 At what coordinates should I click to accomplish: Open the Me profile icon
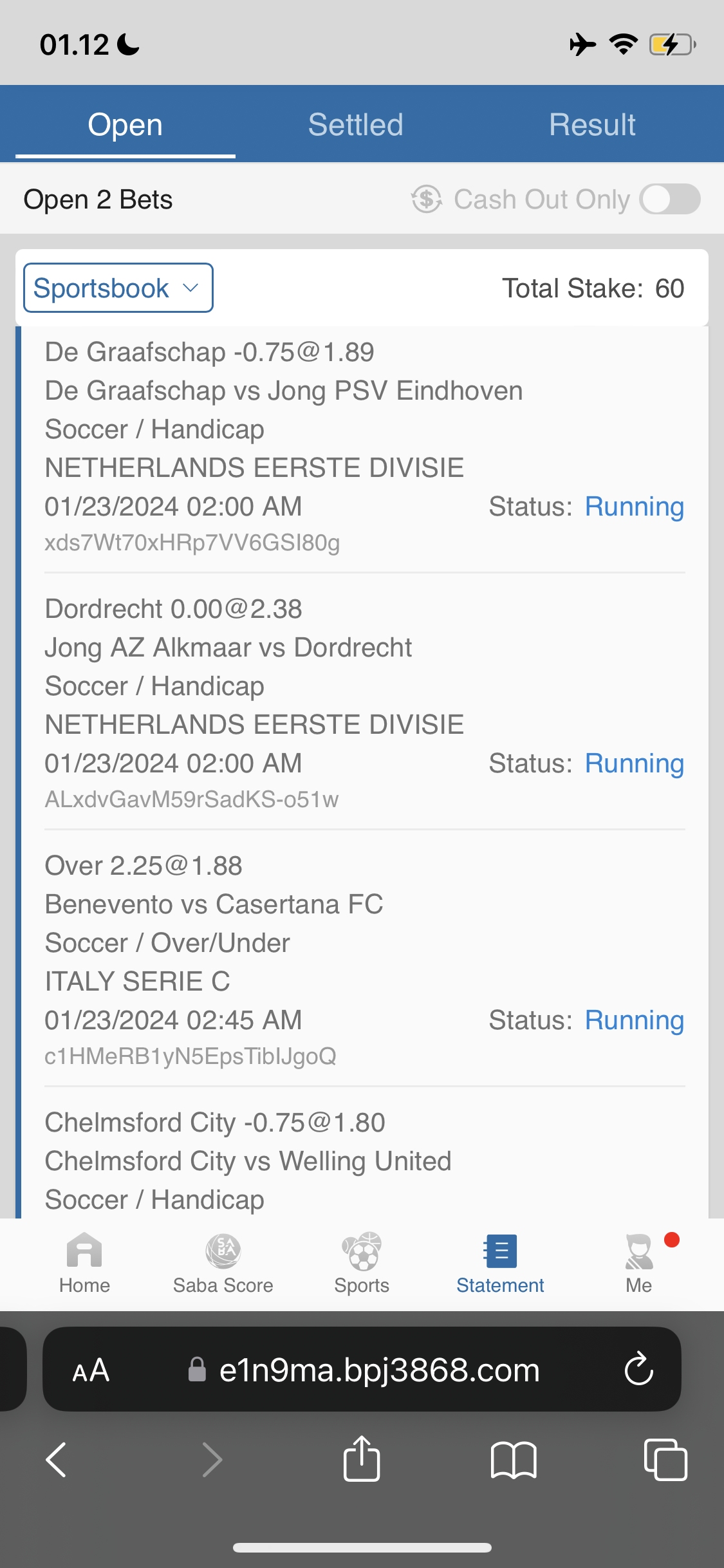[x=639, y=1252]
